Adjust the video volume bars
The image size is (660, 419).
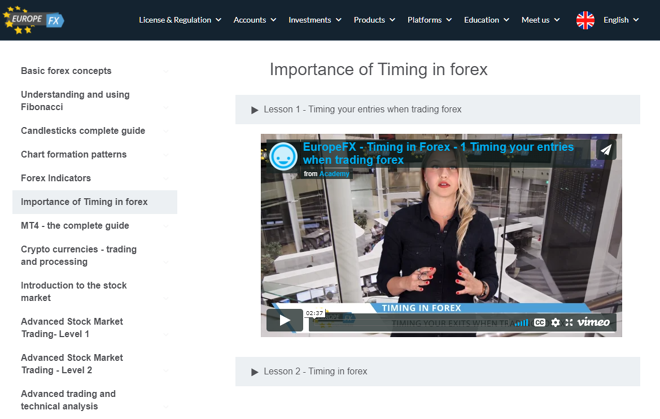pyautogui.click(x=522, y=323)
